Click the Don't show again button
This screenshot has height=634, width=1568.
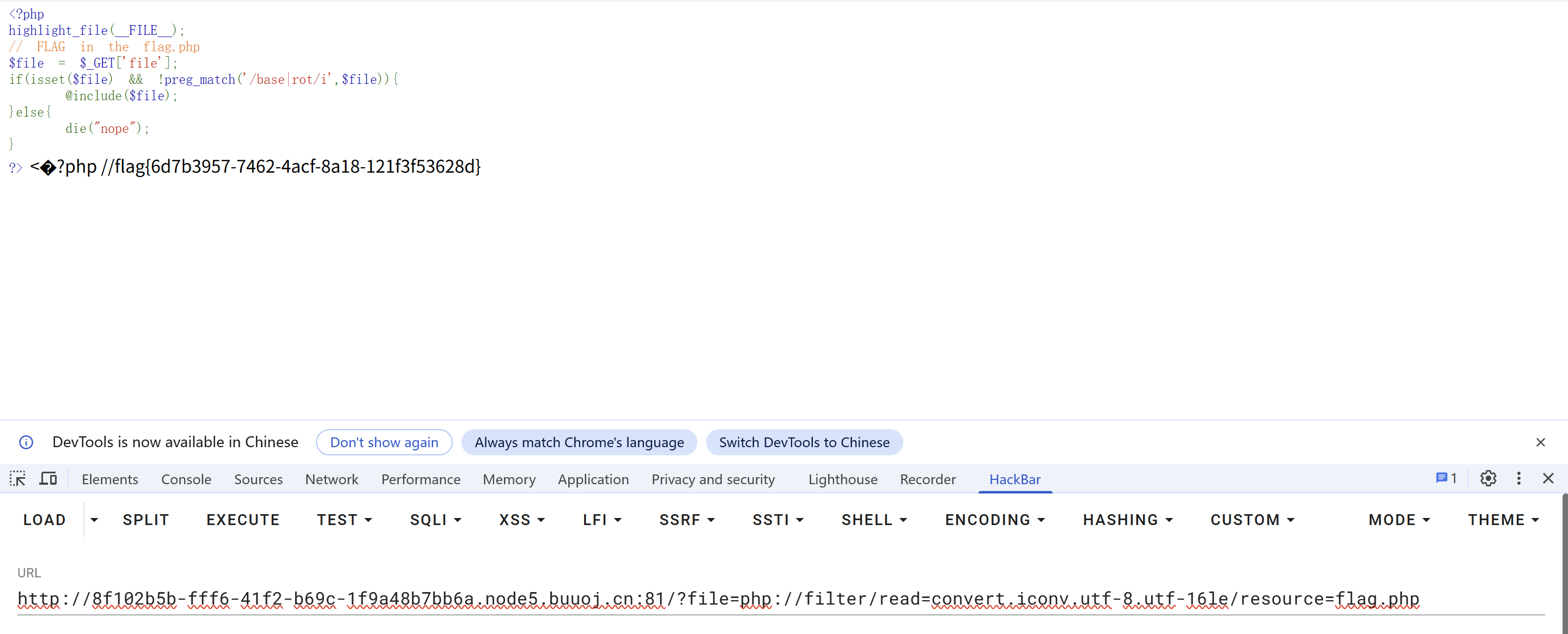coord(384,442)
